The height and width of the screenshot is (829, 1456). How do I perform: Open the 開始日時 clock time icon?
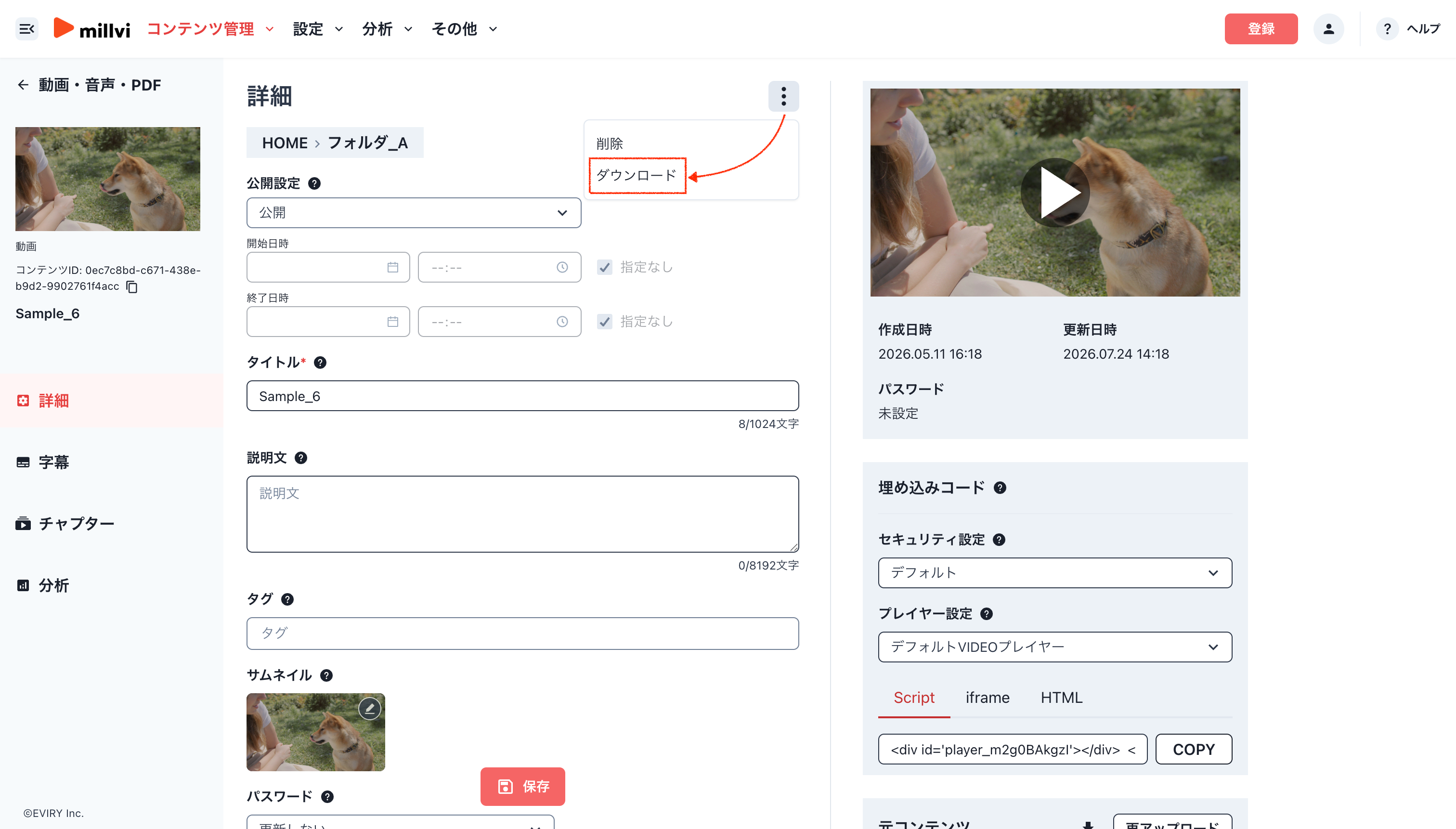562,267
